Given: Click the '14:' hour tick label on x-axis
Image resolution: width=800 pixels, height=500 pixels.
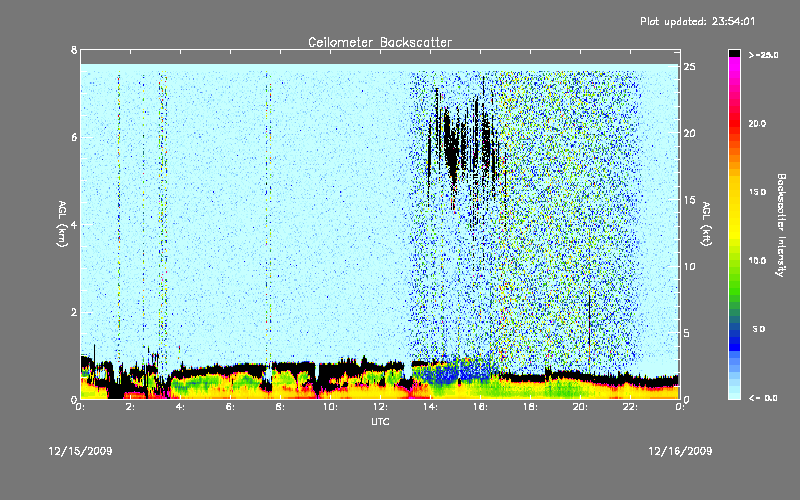Looking at the screenshot, I should point(430,407).
